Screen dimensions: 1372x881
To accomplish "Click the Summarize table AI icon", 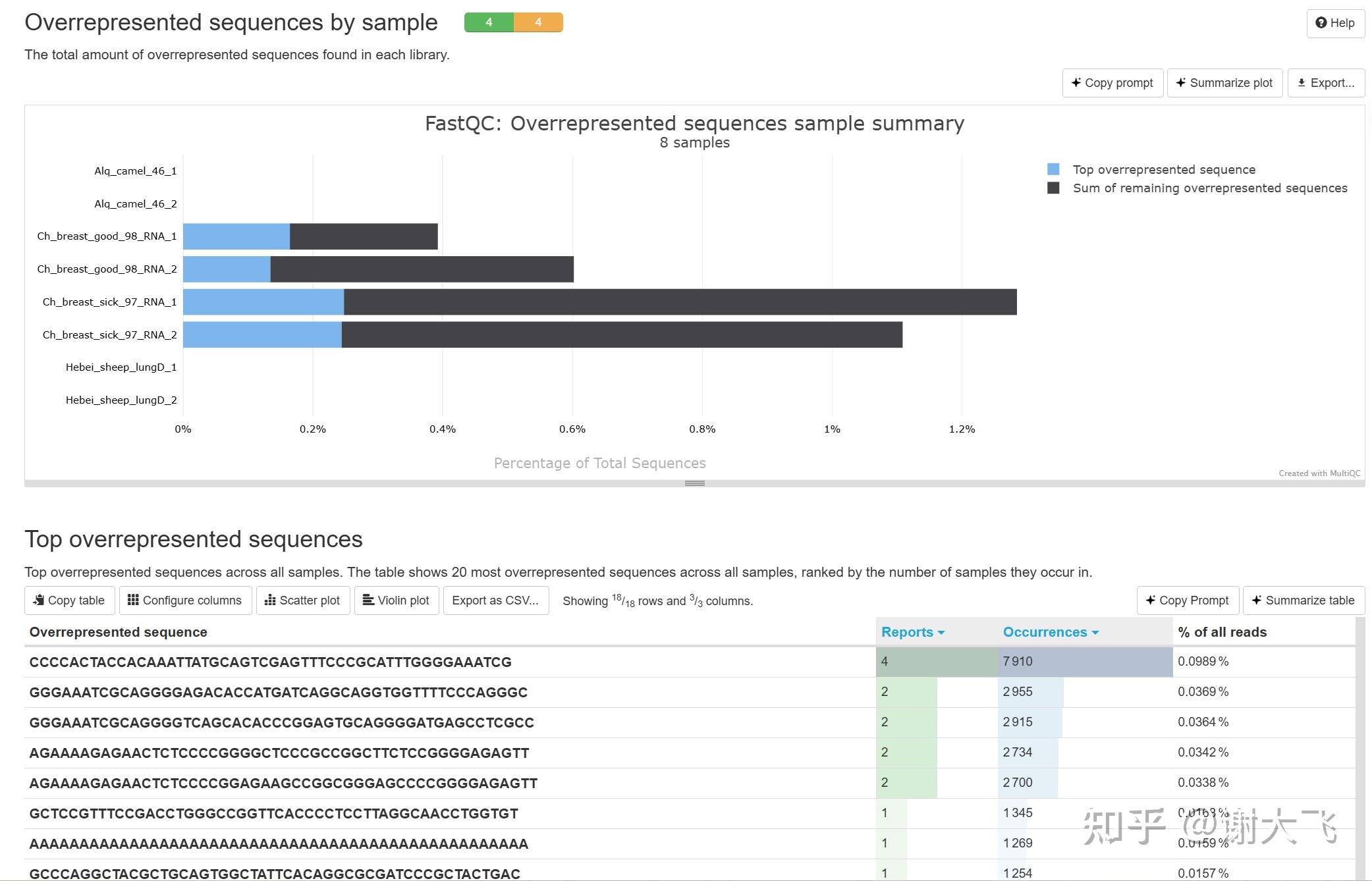I will pos(1257,600).
